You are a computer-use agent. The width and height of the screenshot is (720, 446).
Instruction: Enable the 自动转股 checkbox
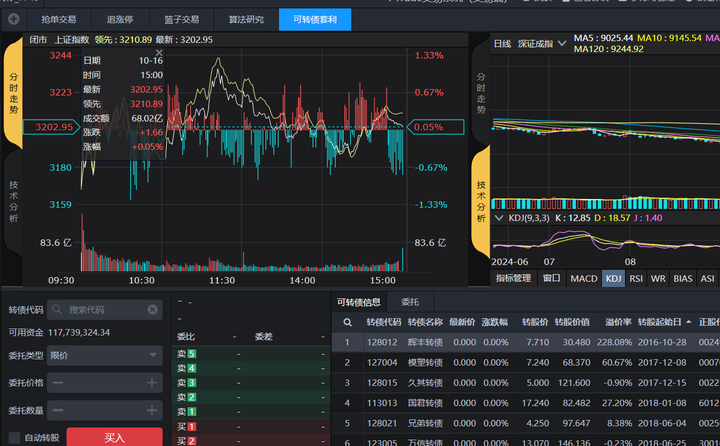pyautogui.click(x=14, y=438)
